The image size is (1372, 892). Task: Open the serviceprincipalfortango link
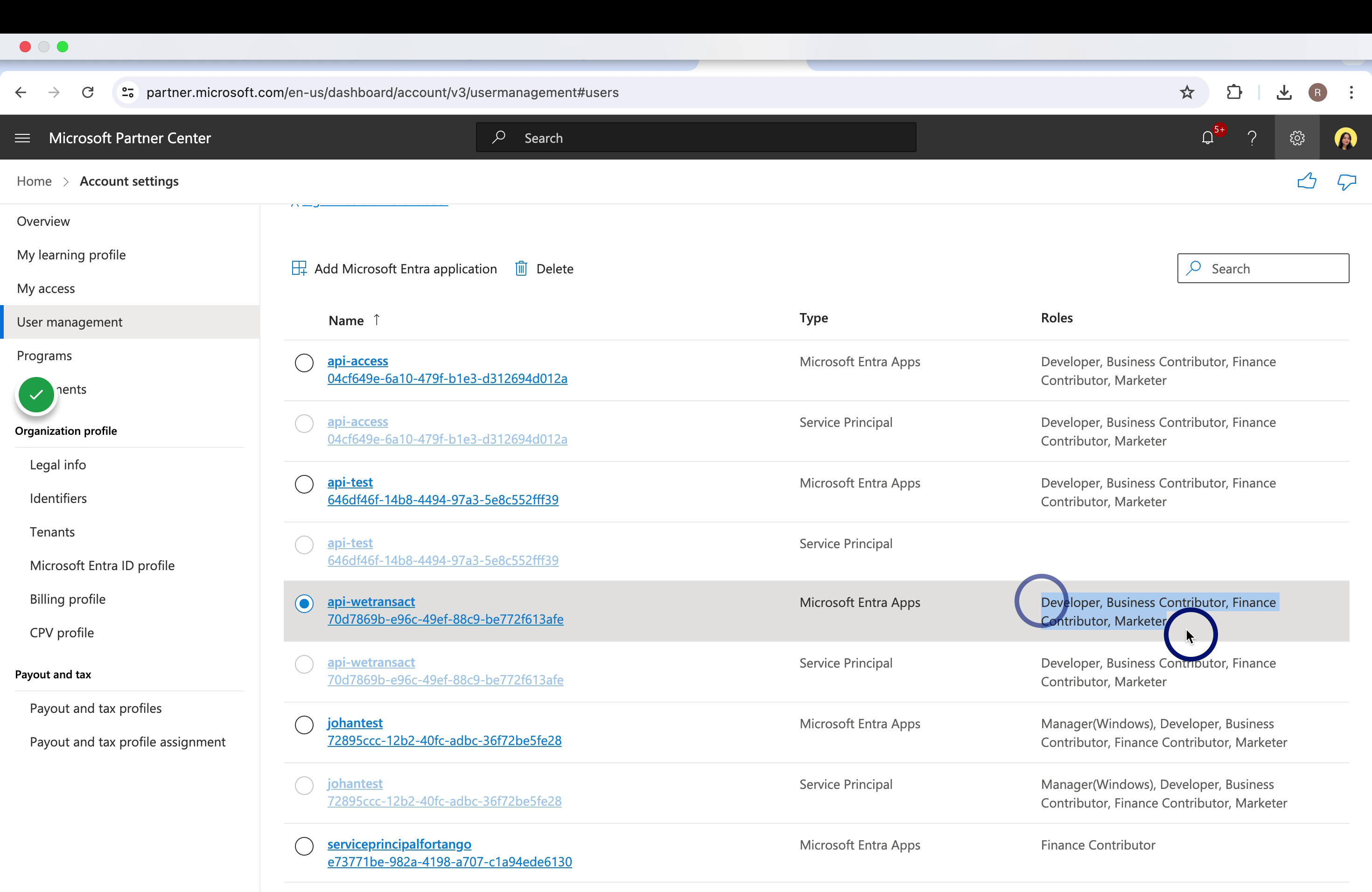[x=399, y=843]
